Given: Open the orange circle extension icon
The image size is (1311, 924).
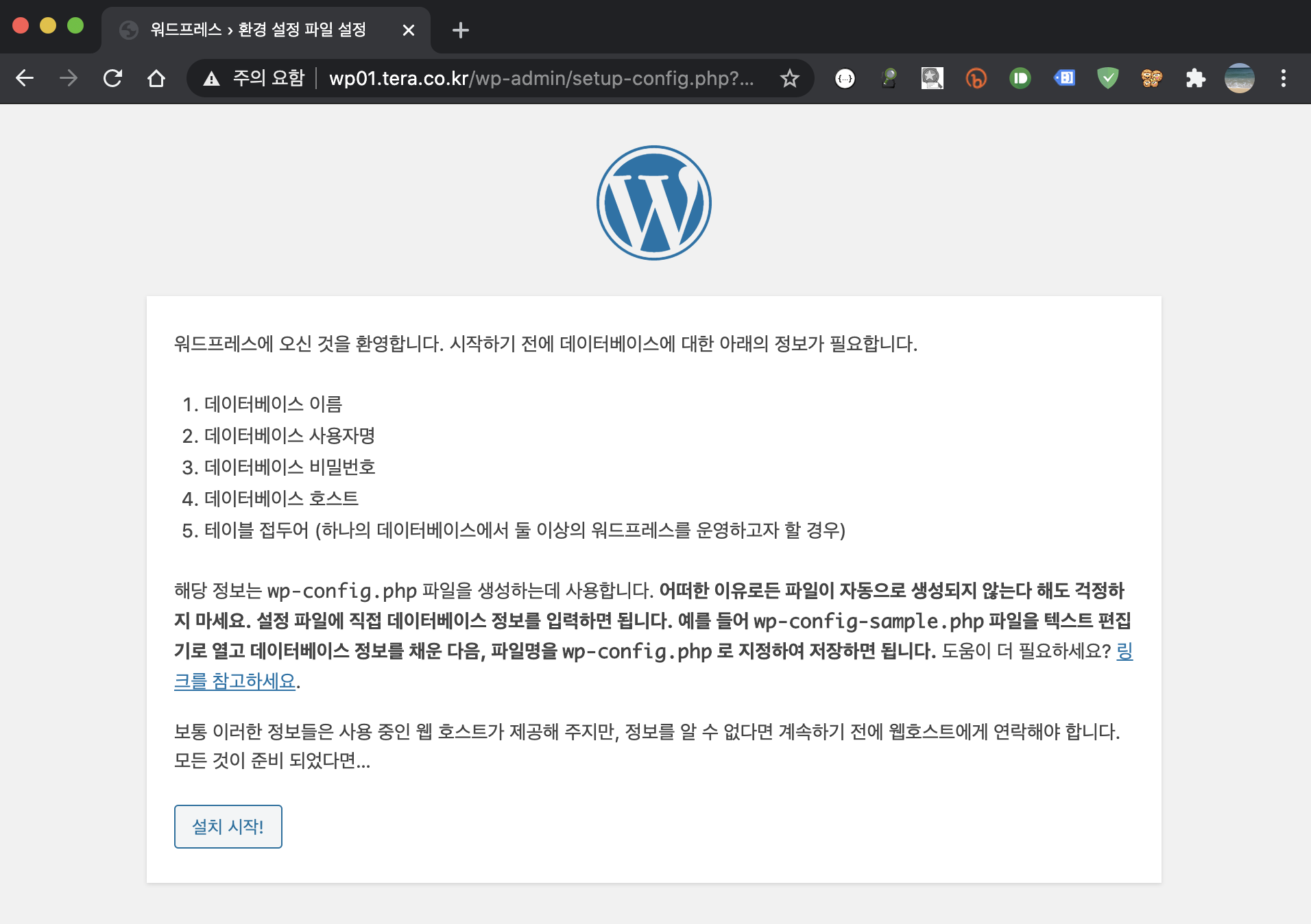Looking at the screenshot, I should (x=976, y=78).
